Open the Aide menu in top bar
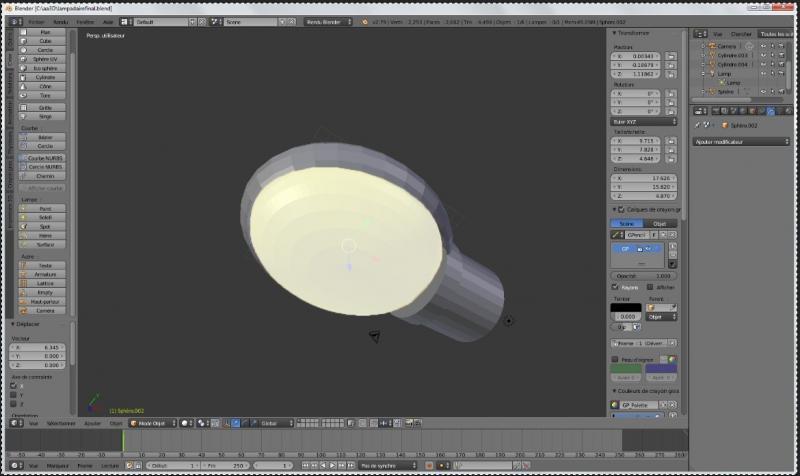This screenshot has height=476, width=800. point(108,20)
